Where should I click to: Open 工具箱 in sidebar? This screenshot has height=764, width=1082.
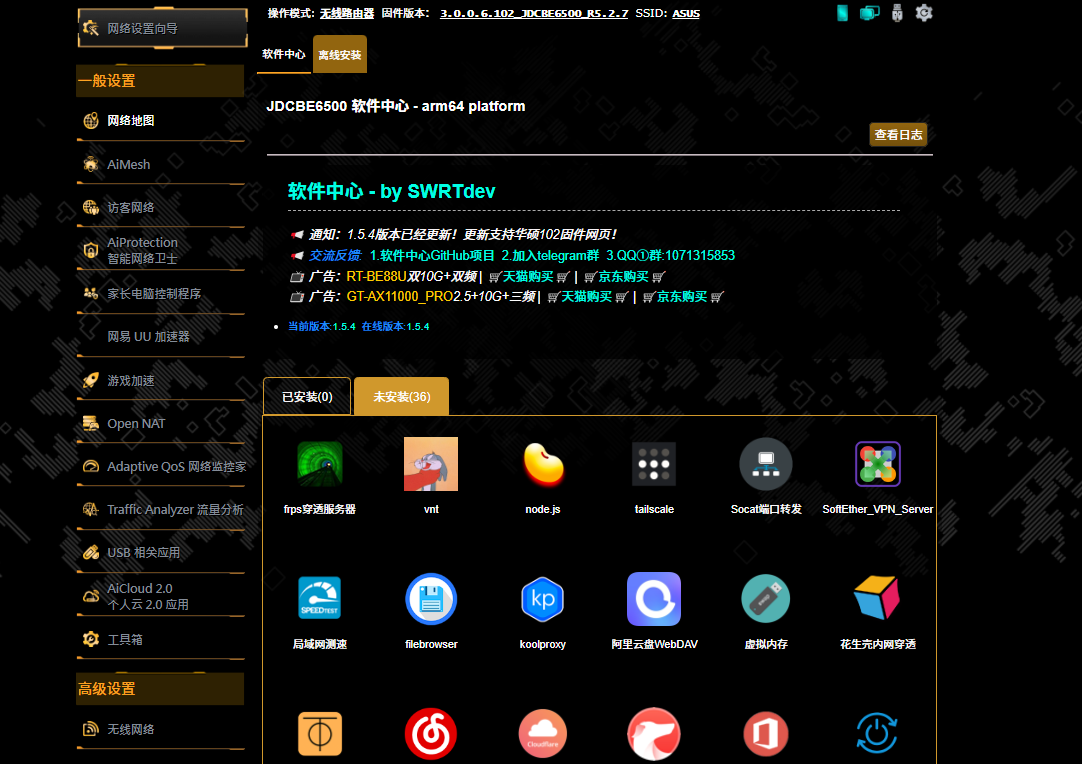(161, 639)
